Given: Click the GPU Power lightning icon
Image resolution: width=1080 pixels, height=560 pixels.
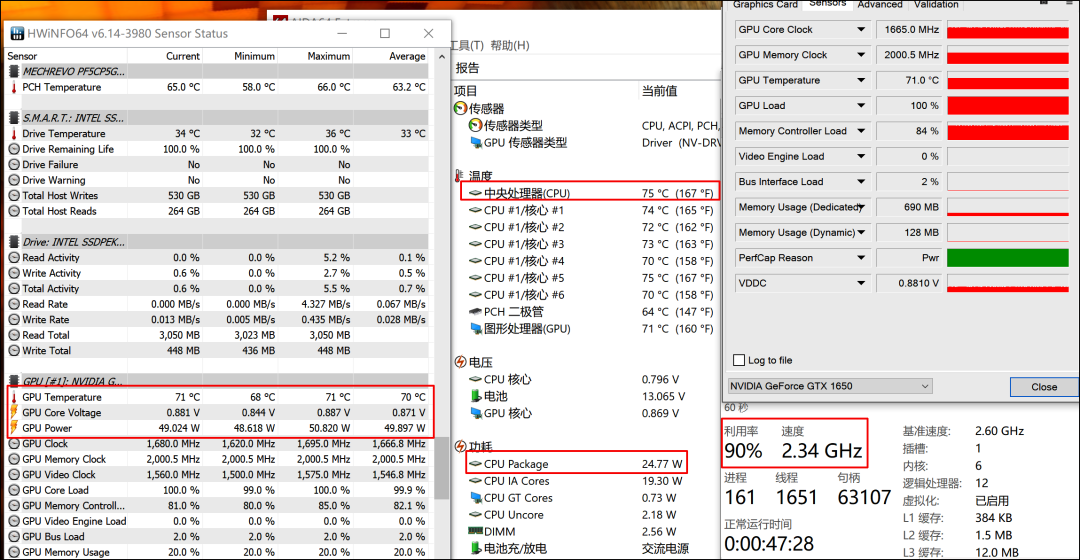Looking at the screenshot, I should point(14,428).
